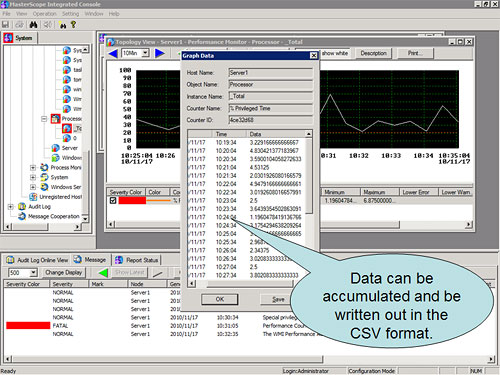Expand the Process Monitor node
Image resolution: width=500 pixels, height=375 pixels.
pyautogui.click(x=33, y=167)
